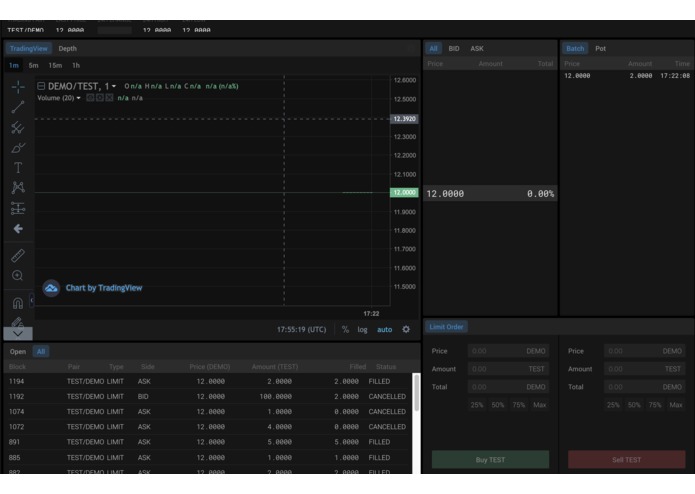The width and height of the screenshot is (695, 494).
Task: Switch to the Batch trades tab
Action: click(575, 48)
